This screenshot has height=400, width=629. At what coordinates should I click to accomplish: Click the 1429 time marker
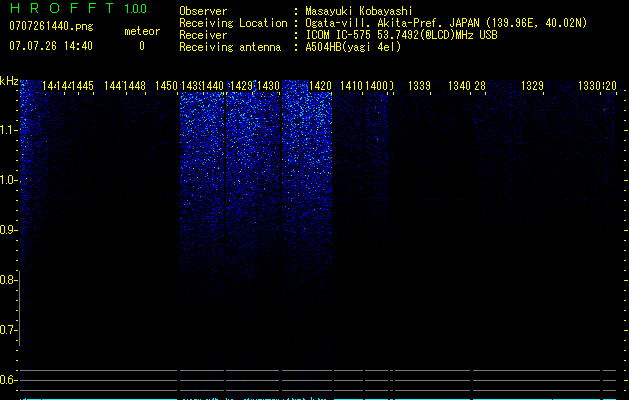tap(241, 86)
